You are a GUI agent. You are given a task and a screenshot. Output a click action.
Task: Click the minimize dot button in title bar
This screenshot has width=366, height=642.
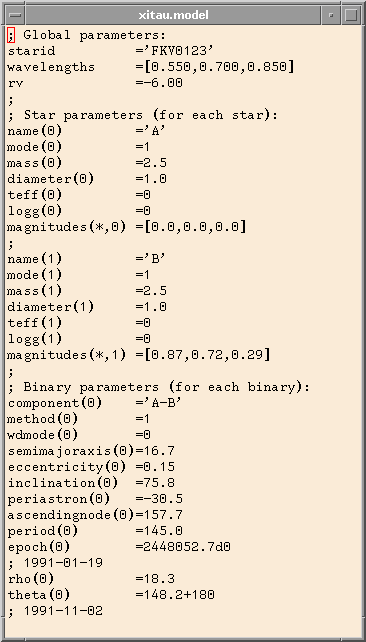tap(331, 15)
